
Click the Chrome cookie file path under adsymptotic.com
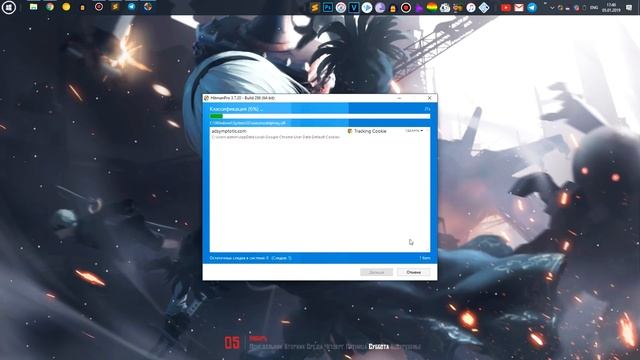click(x=276, y=137)
